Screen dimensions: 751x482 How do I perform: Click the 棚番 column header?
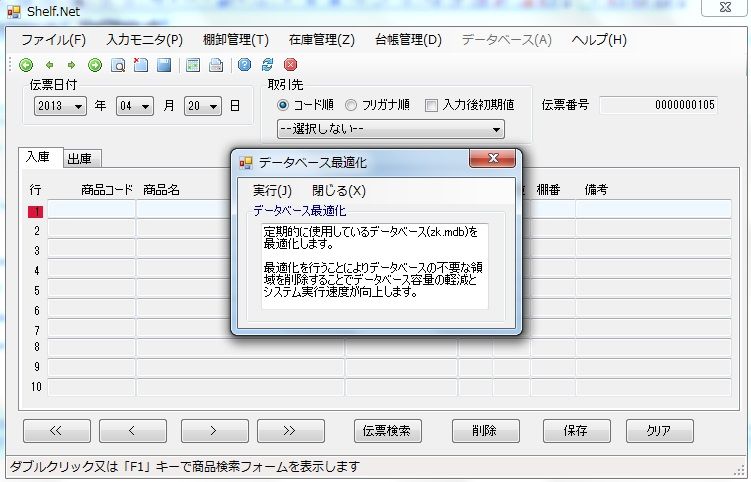click(x=548, y=190)
